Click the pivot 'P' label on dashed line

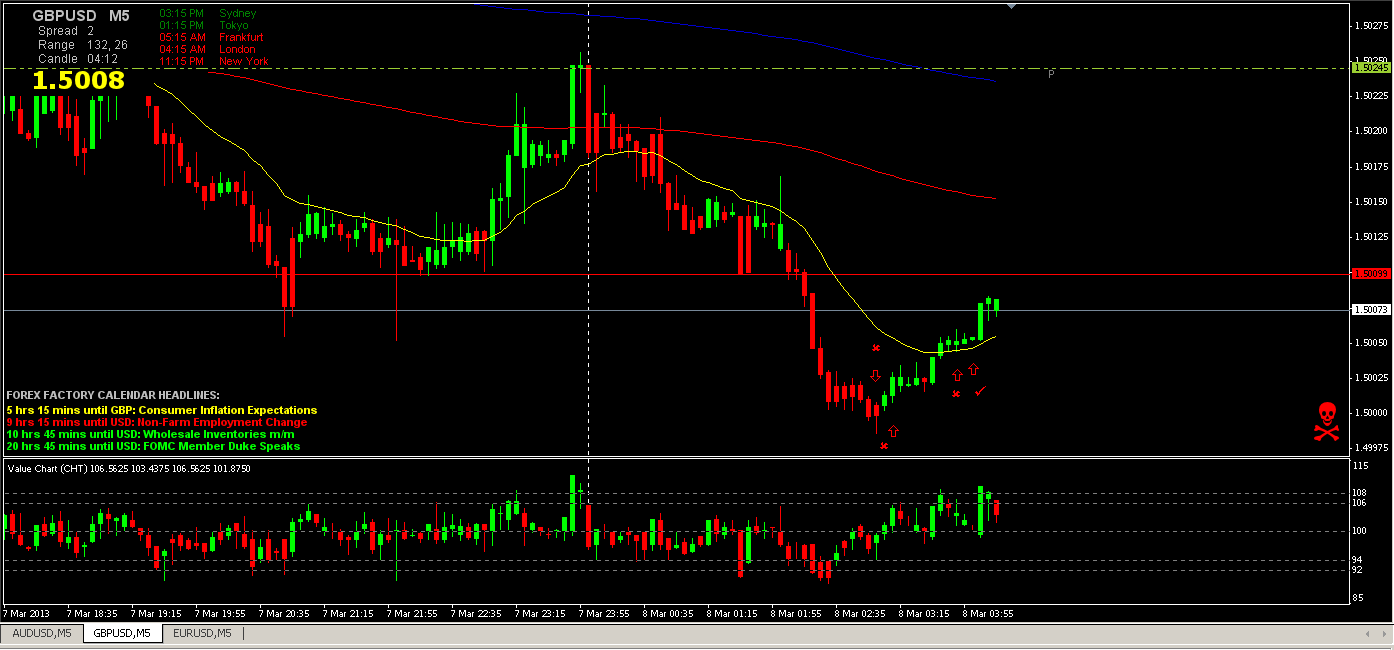1051,74
